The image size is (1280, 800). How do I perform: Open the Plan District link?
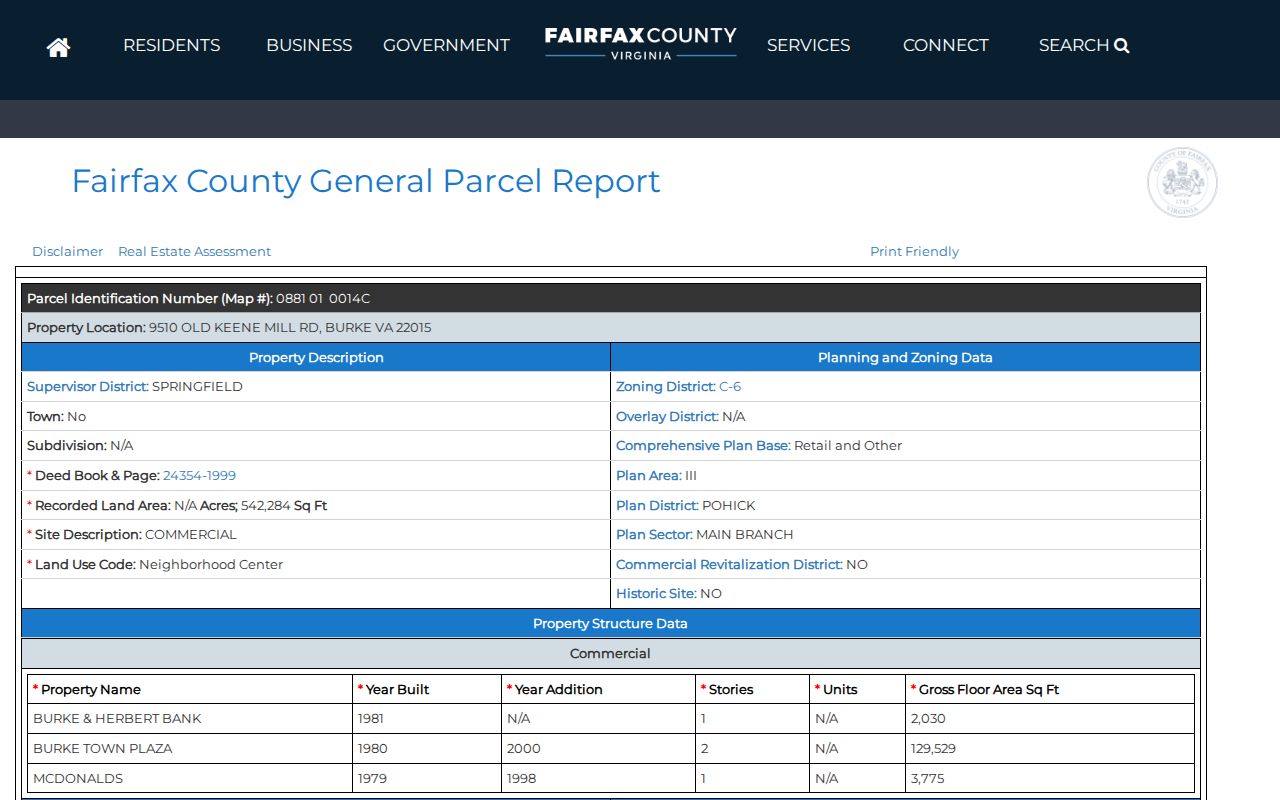pos(657,505)
